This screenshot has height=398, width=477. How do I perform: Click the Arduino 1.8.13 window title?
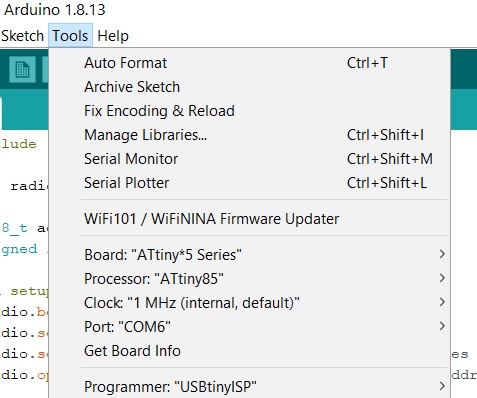pos(55,10)
